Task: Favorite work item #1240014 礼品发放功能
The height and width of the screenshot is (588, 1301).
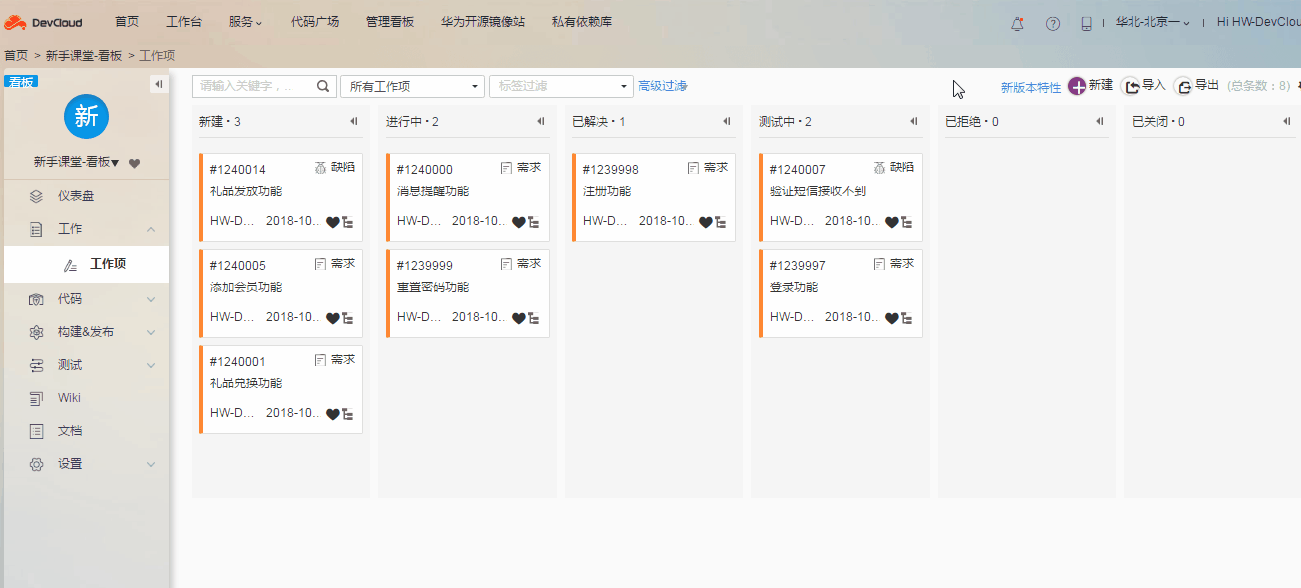Action: click(x=331, y=221)
